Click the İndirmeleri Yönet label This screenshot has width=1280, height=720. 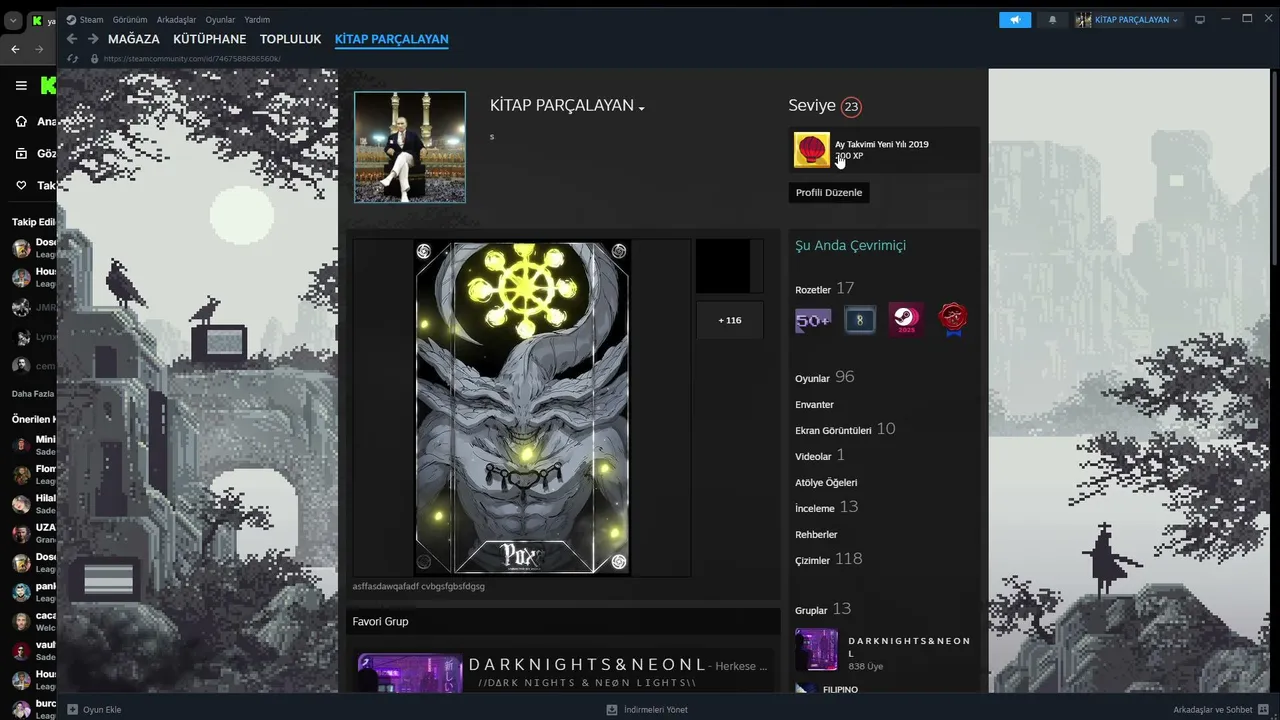click(x=655, y=710)
